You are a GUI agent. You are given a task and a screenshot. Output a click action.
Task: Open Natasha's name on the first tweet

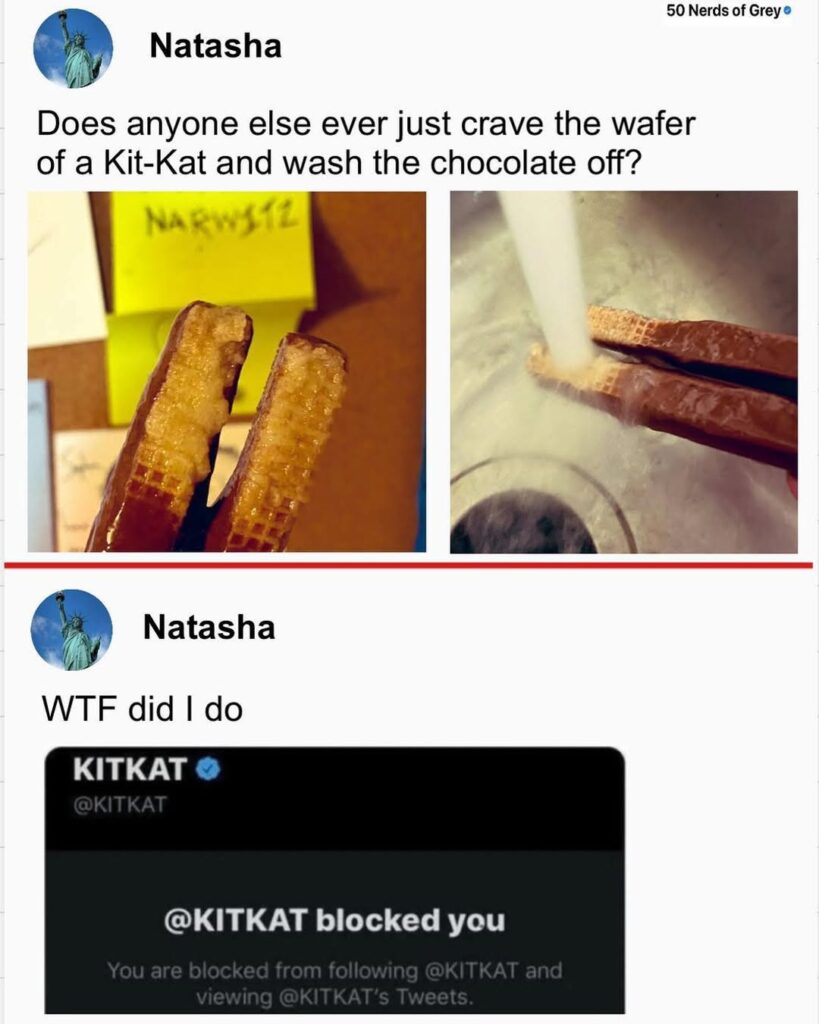[216, 46]
